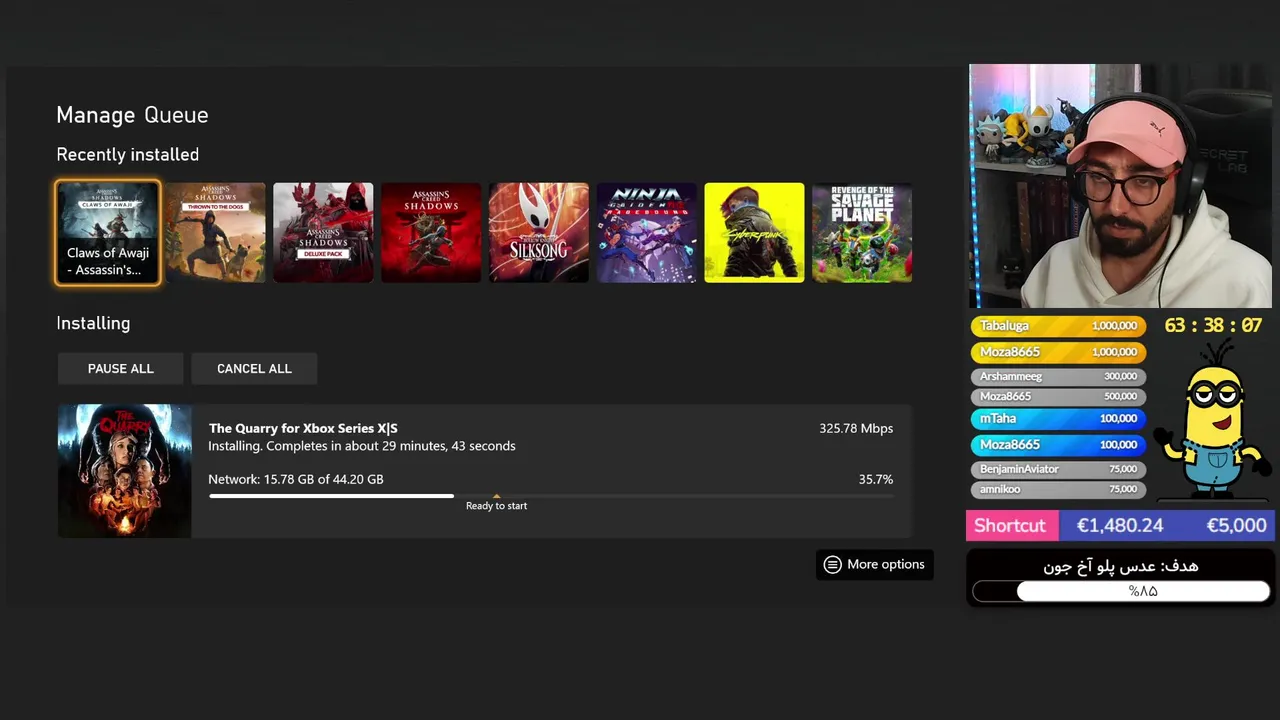
Task: Click the €5,000 goal amount
Action: (x=1236, y=525)
